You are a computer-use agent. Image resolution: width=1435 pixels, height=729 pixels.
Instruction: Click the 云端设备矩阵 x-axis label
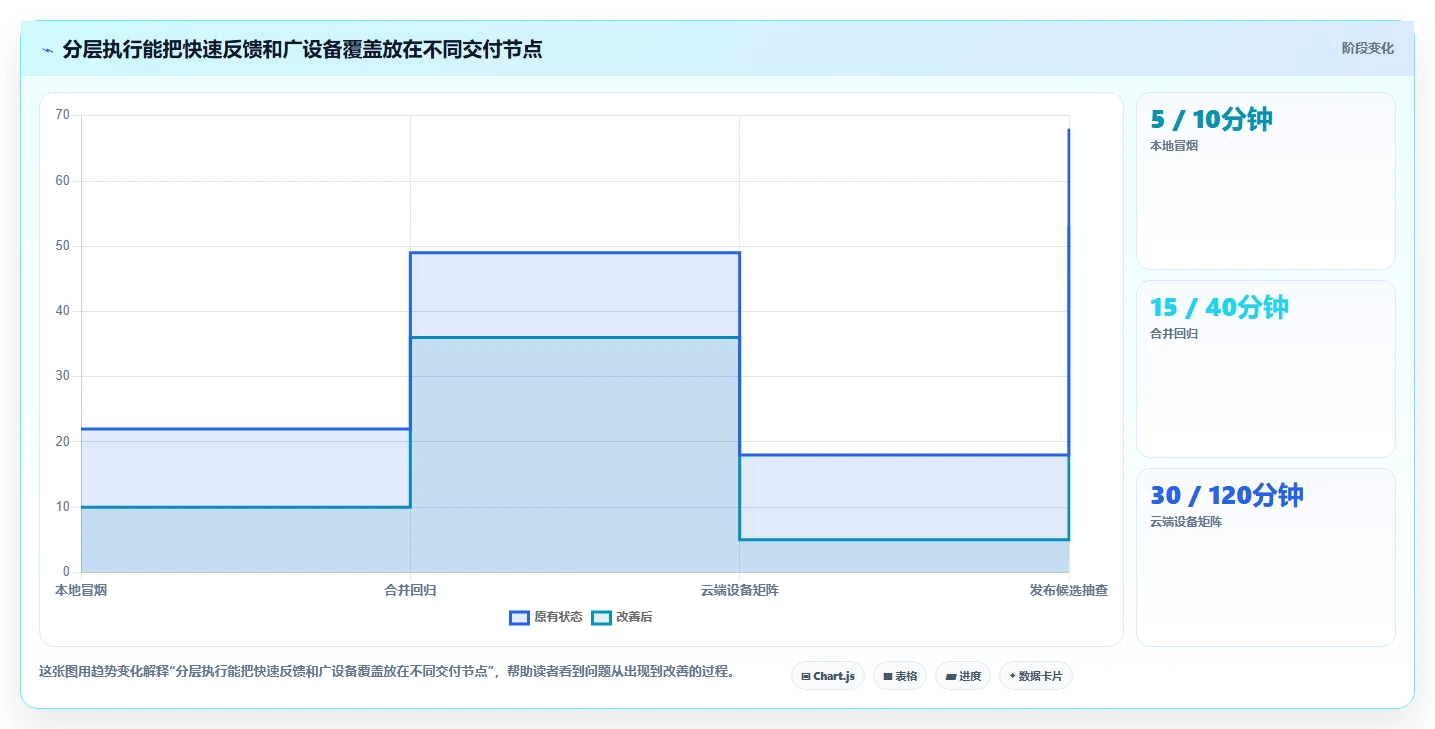[740, 590]
